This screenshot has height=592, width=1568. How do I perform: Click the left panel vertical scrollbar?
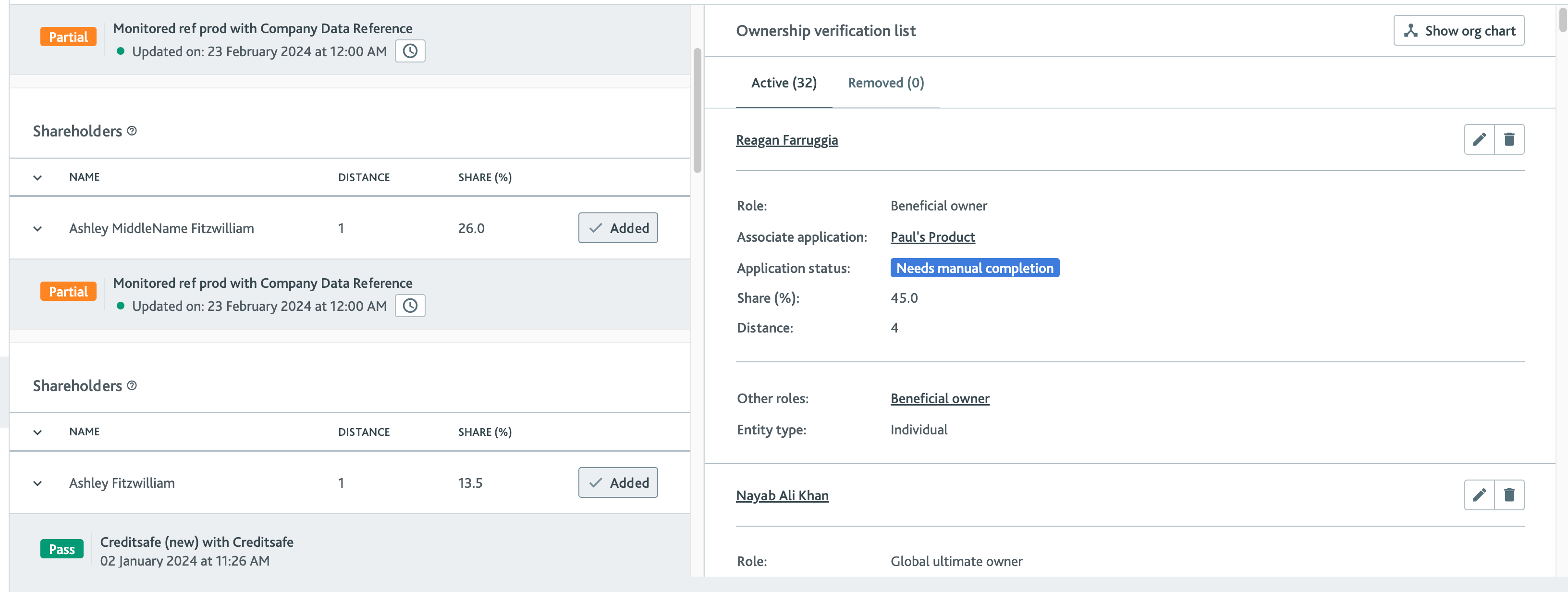(698, 110)
